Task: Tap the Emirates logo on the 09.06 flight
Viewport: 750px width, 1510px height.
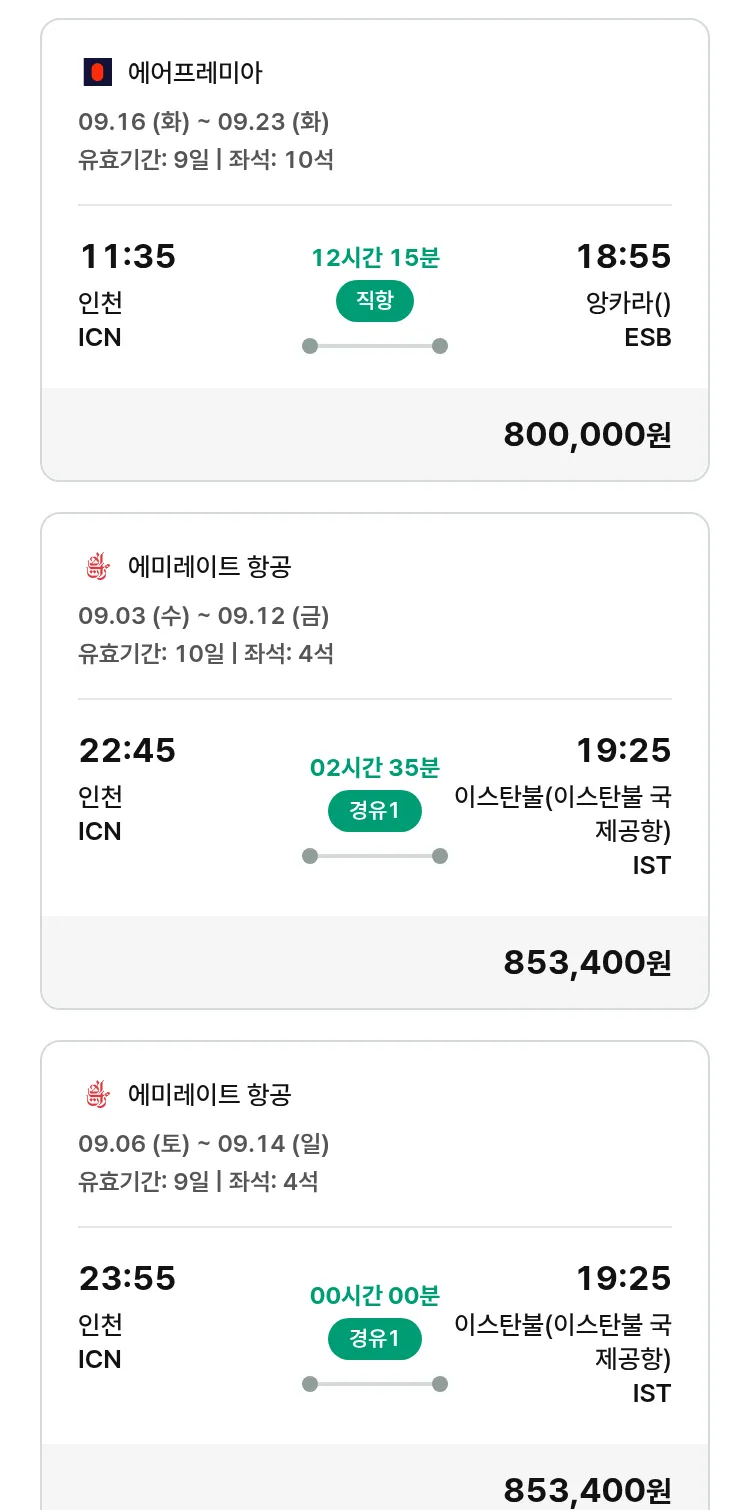Action: 97,1095
